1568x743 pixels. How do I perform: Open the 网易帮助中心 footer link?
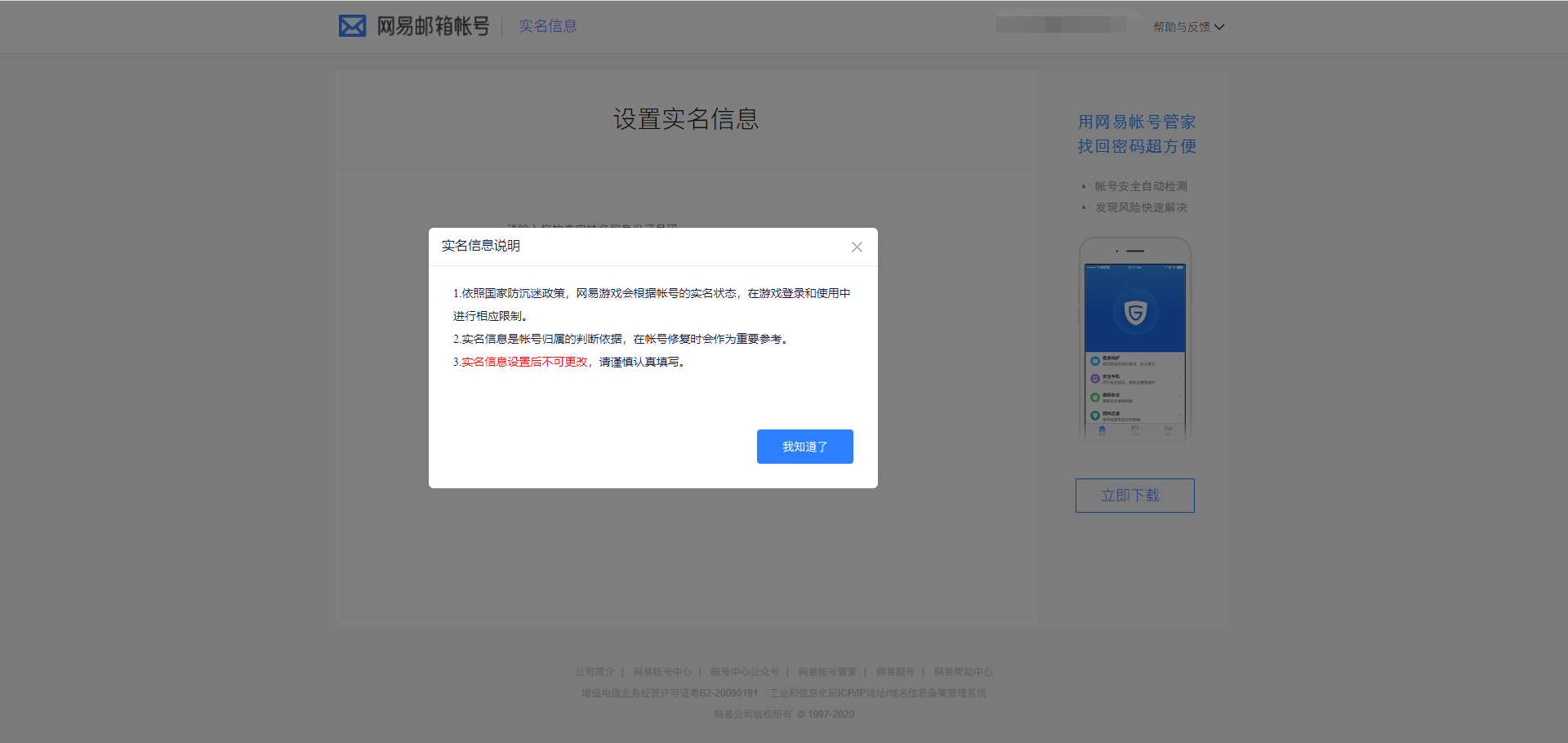coord(964,671)
